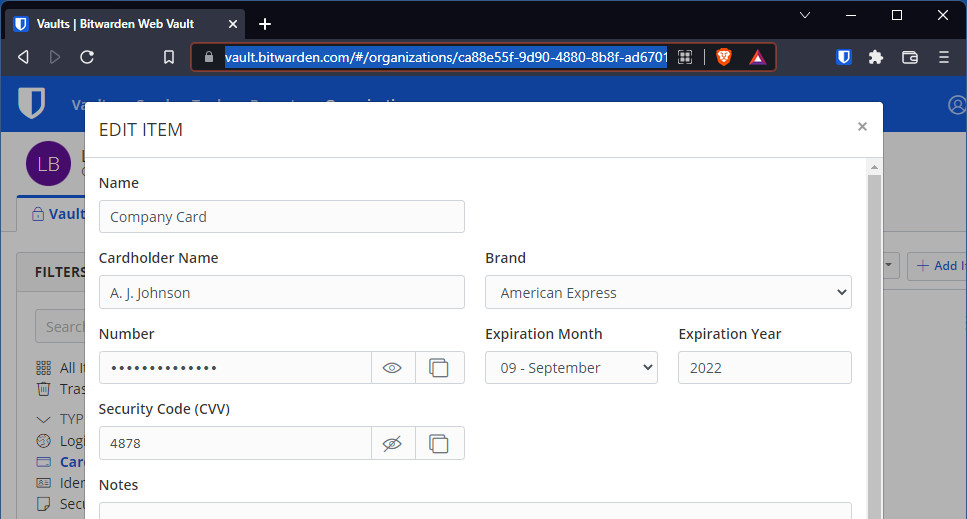The height and width of the screenshot is (519, 967).
Task: Click the Name input field
Action: coord(282,217)
